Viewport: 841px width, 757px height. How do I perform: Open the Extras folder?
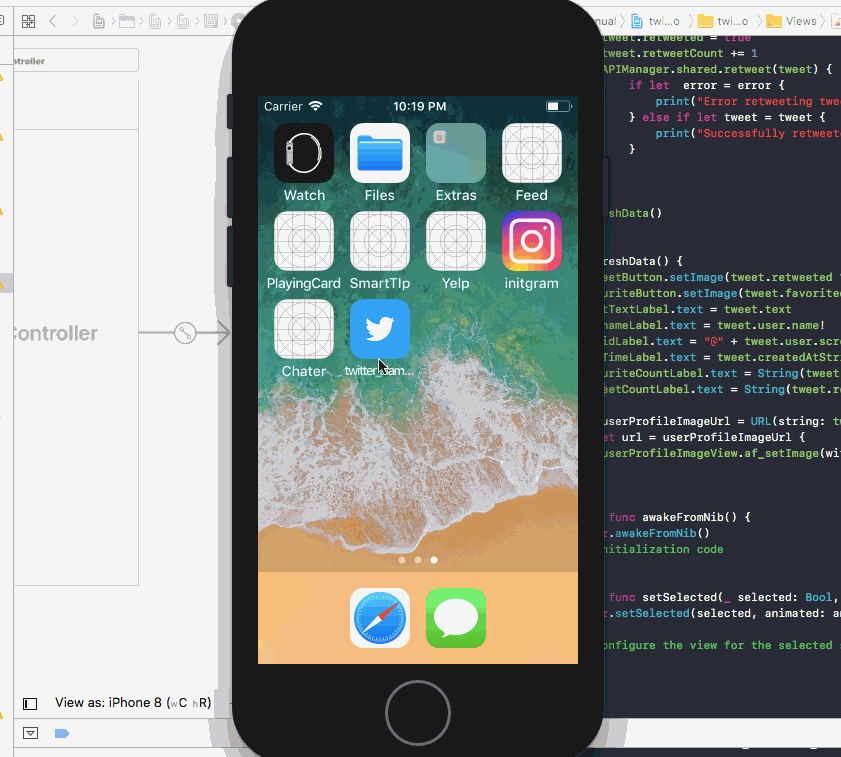tap(456, 153)
